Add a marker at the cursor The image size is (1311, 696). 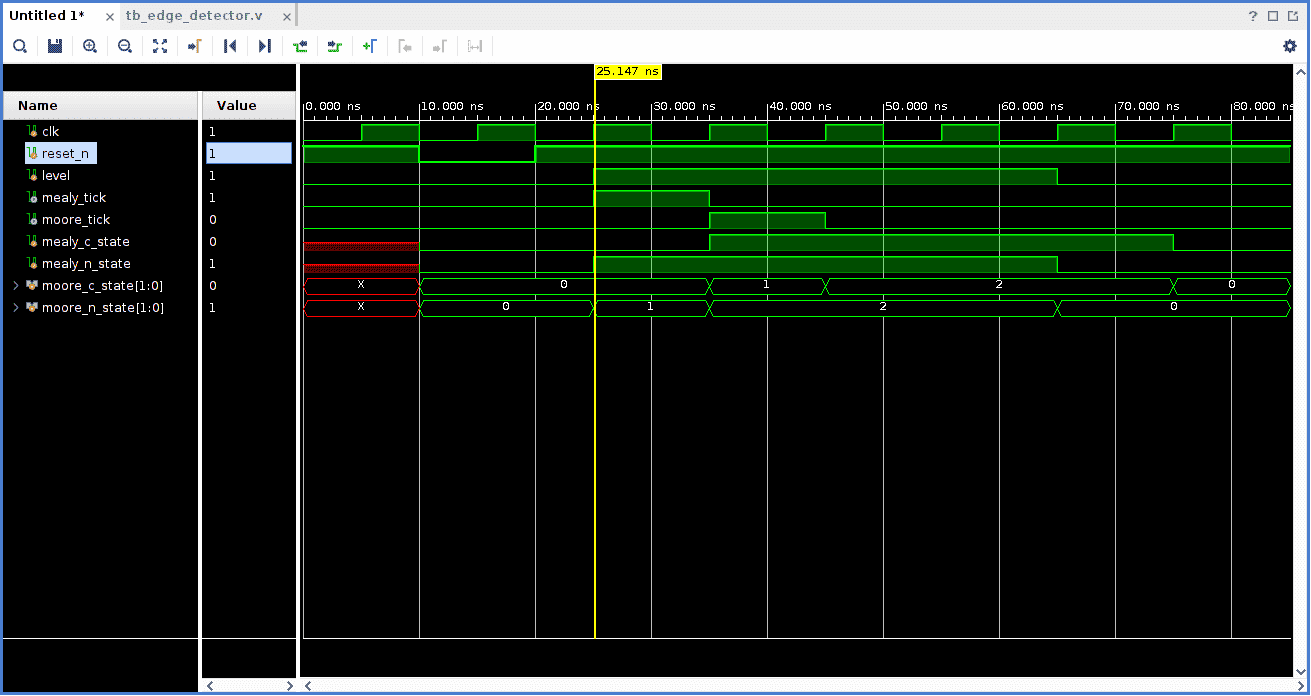pyautogui.click(x=370, y=46)
